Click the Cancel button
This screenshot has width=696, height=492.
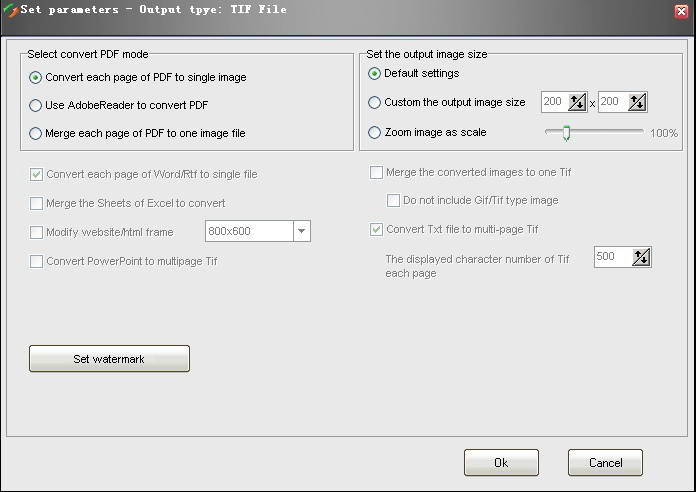coord(605,463)
